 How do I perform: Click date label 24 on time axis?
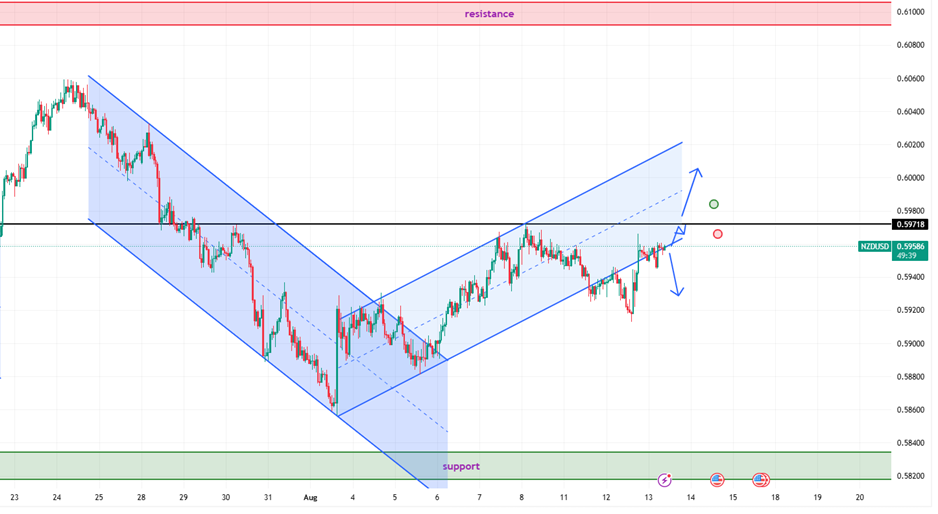point(57,497)
